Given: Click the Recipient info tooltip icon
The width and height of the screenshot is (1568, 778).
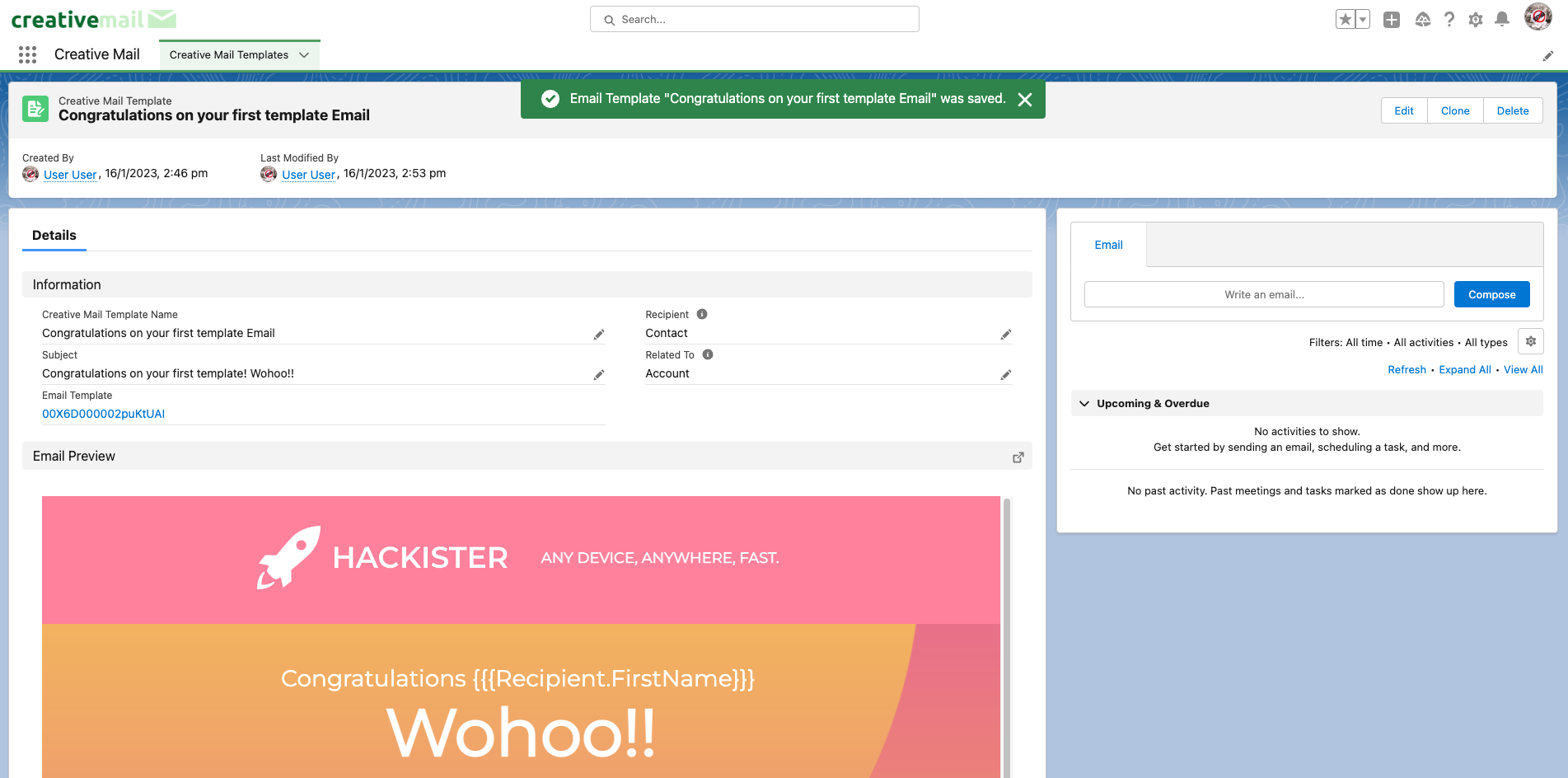Looking at the screenshot, I should 702,314.
